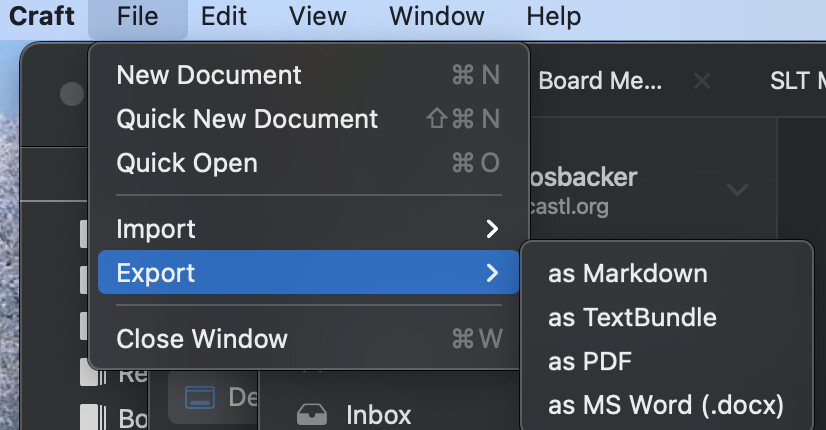
Task: Close the Board Me... tab
Action: (x=702, y=82)
